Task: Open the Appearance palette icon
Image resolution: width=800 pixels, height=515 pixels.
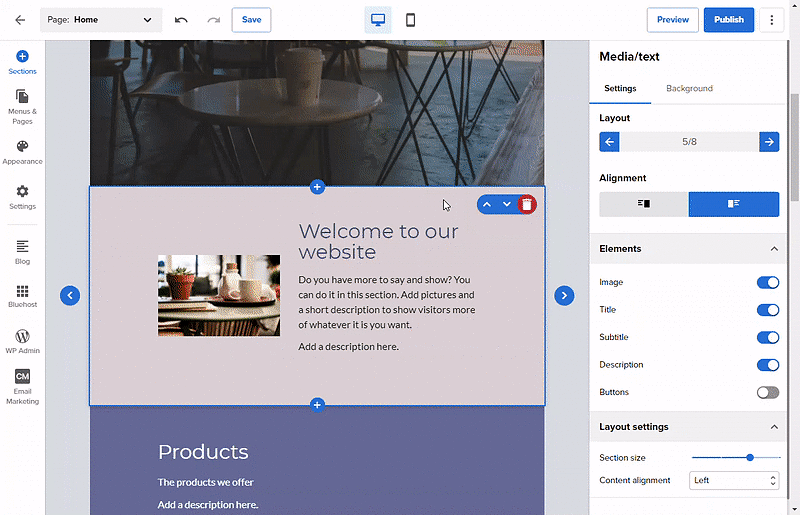Action: coord(22,151)
